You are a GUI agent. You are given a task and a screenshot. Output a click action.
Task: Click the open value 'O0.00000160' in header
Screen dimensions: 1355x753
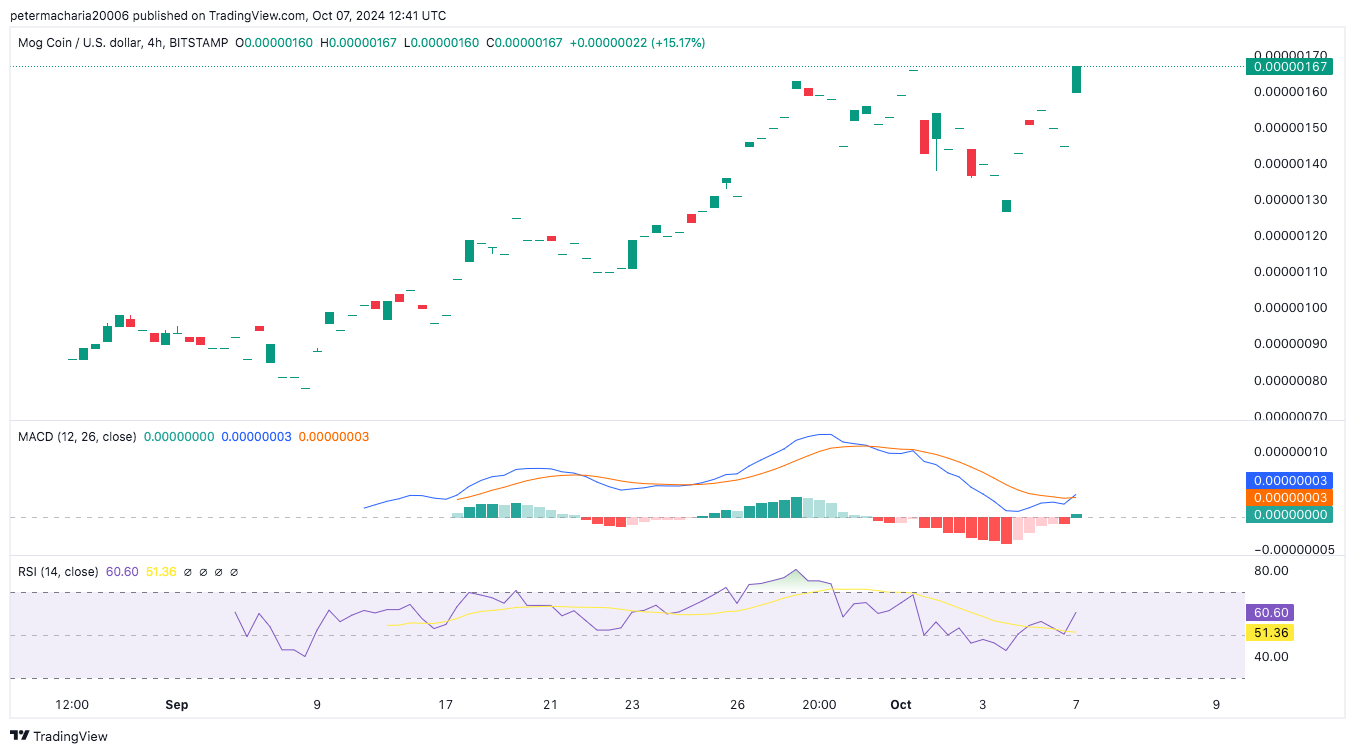tap(274, 43)
